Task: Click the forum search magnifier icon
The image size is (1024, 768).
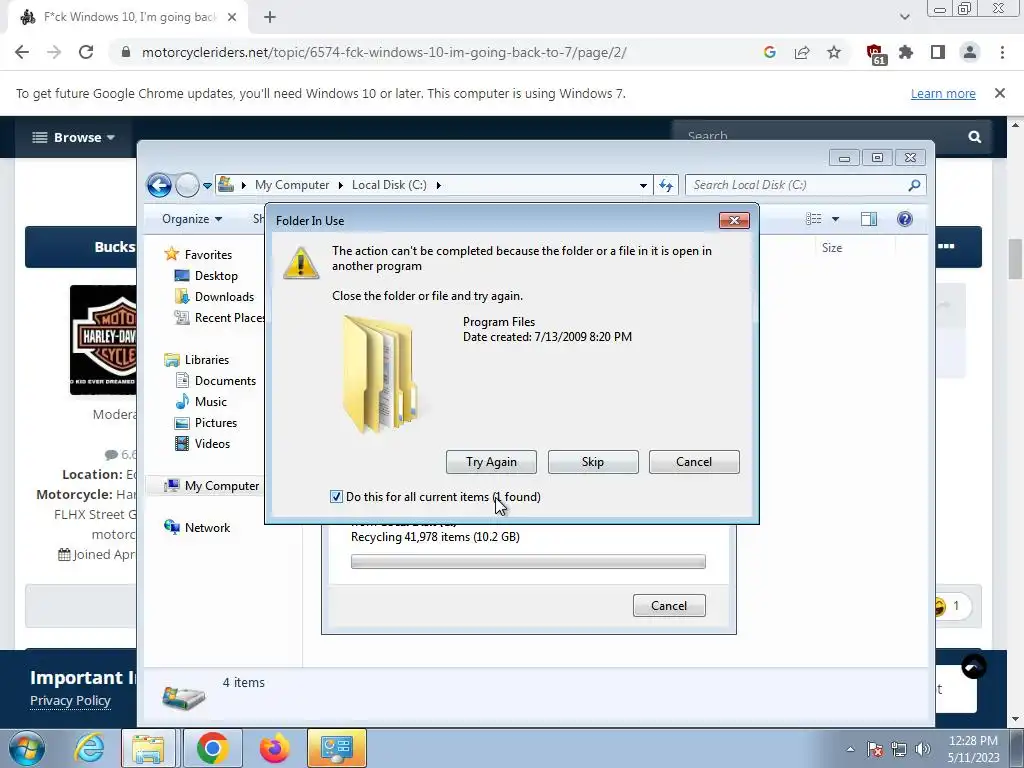Action: tap(974, 137)
